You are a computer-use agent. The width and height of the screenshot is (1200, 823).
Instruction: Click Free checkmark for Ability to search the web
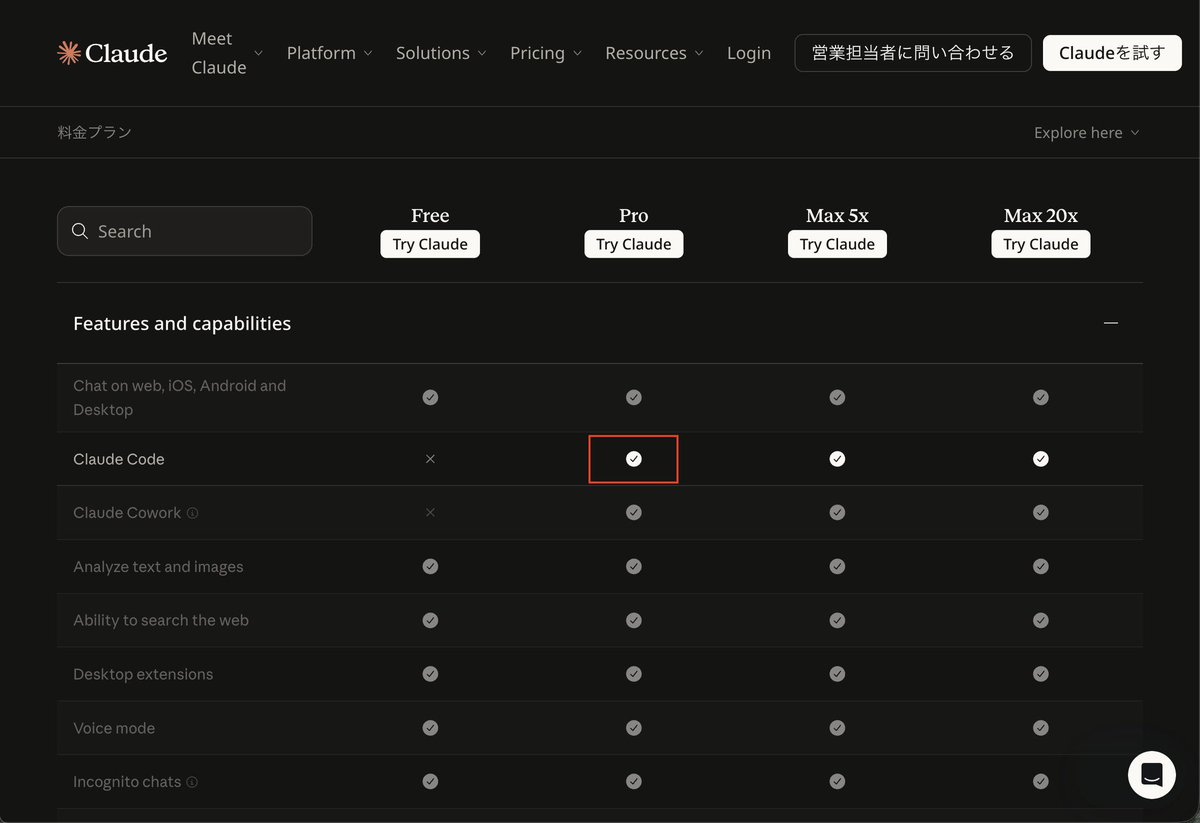(430, 620)
